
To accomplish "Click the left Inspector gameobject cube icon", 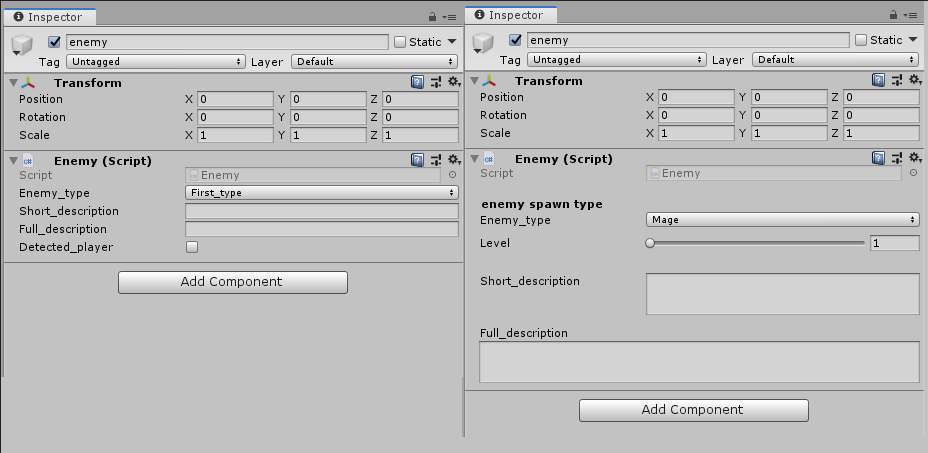I will point(22,44).
